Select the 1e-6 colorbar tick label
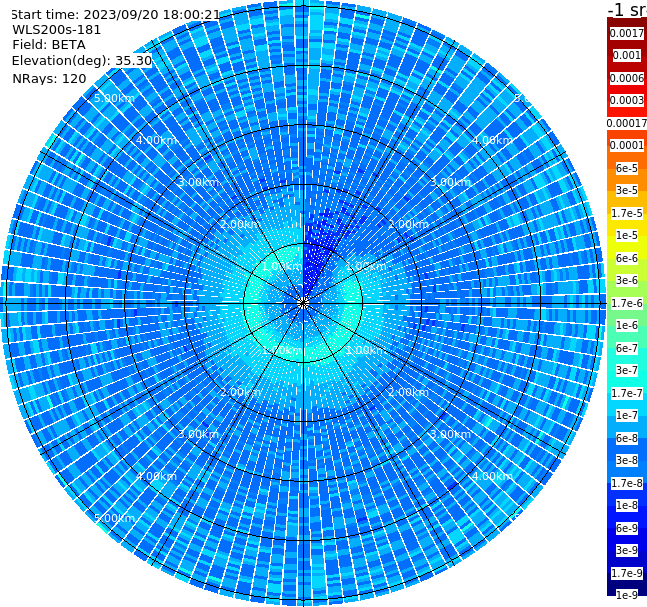 (627, 325)
